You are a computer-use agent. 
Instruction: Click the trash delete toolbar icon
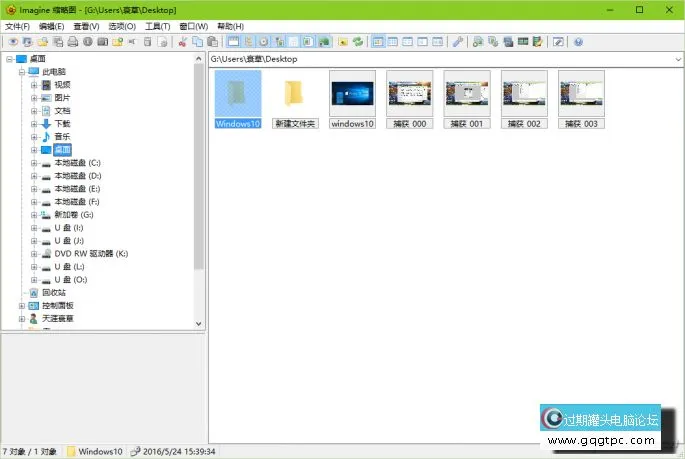coord(148,42)
